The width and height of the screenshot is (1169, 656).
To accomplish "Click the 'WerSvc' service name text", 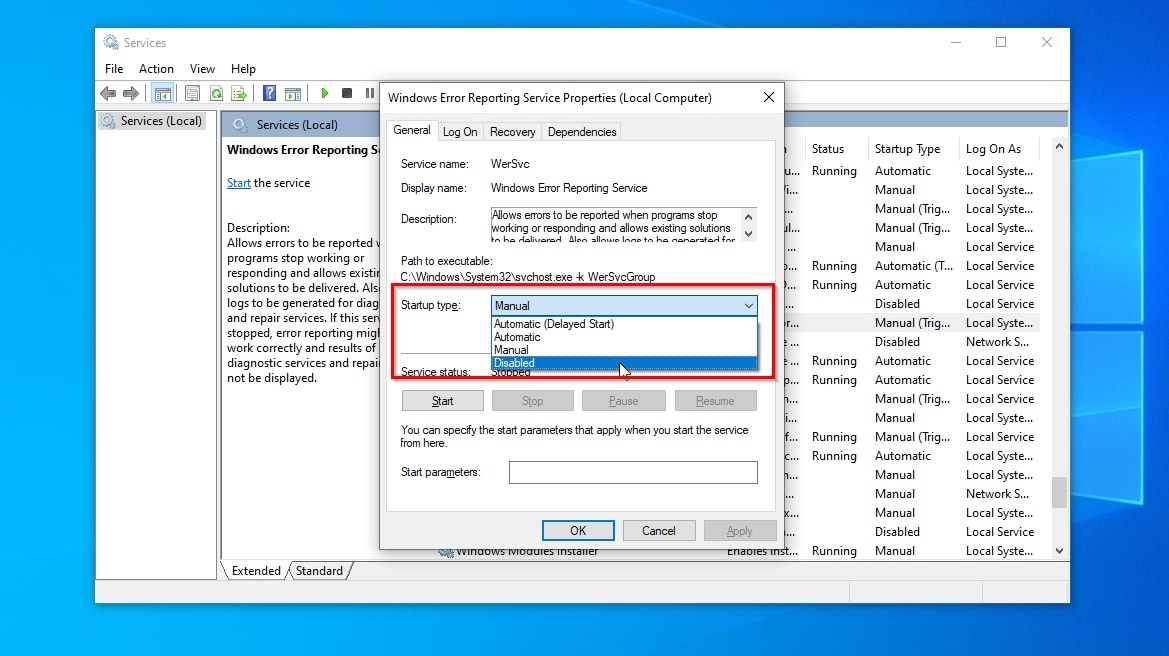I will click(x=510, y=164).
